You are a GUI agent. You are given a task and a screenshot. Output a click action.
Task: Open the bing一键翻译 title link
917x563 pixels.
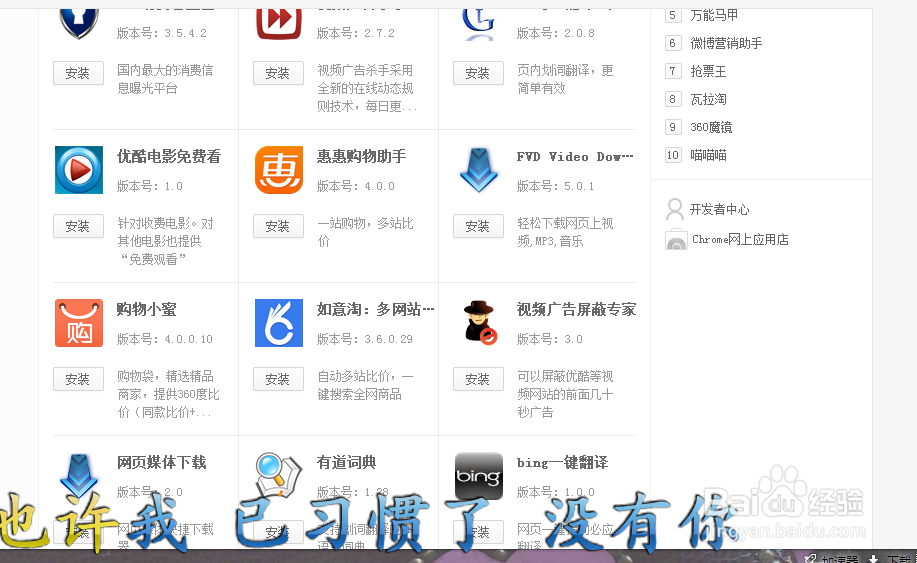point(563,463)
